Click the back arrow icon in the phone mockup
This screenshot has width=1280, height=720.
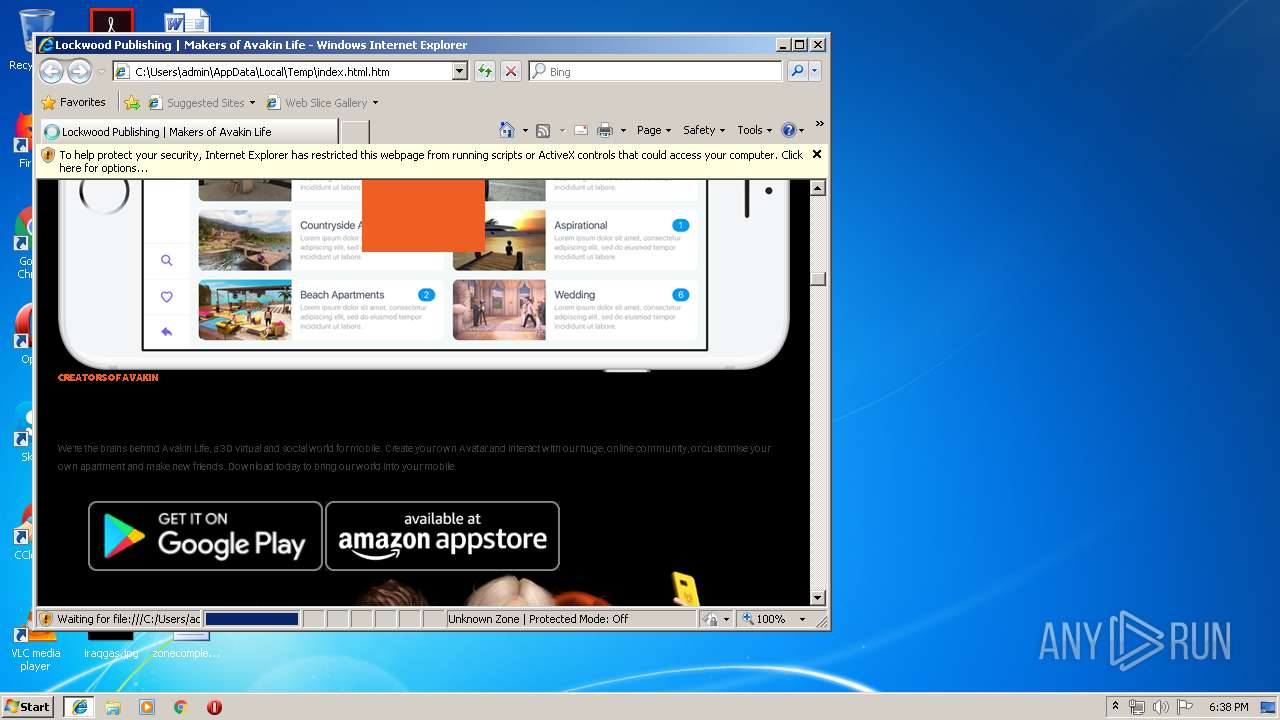167,331
